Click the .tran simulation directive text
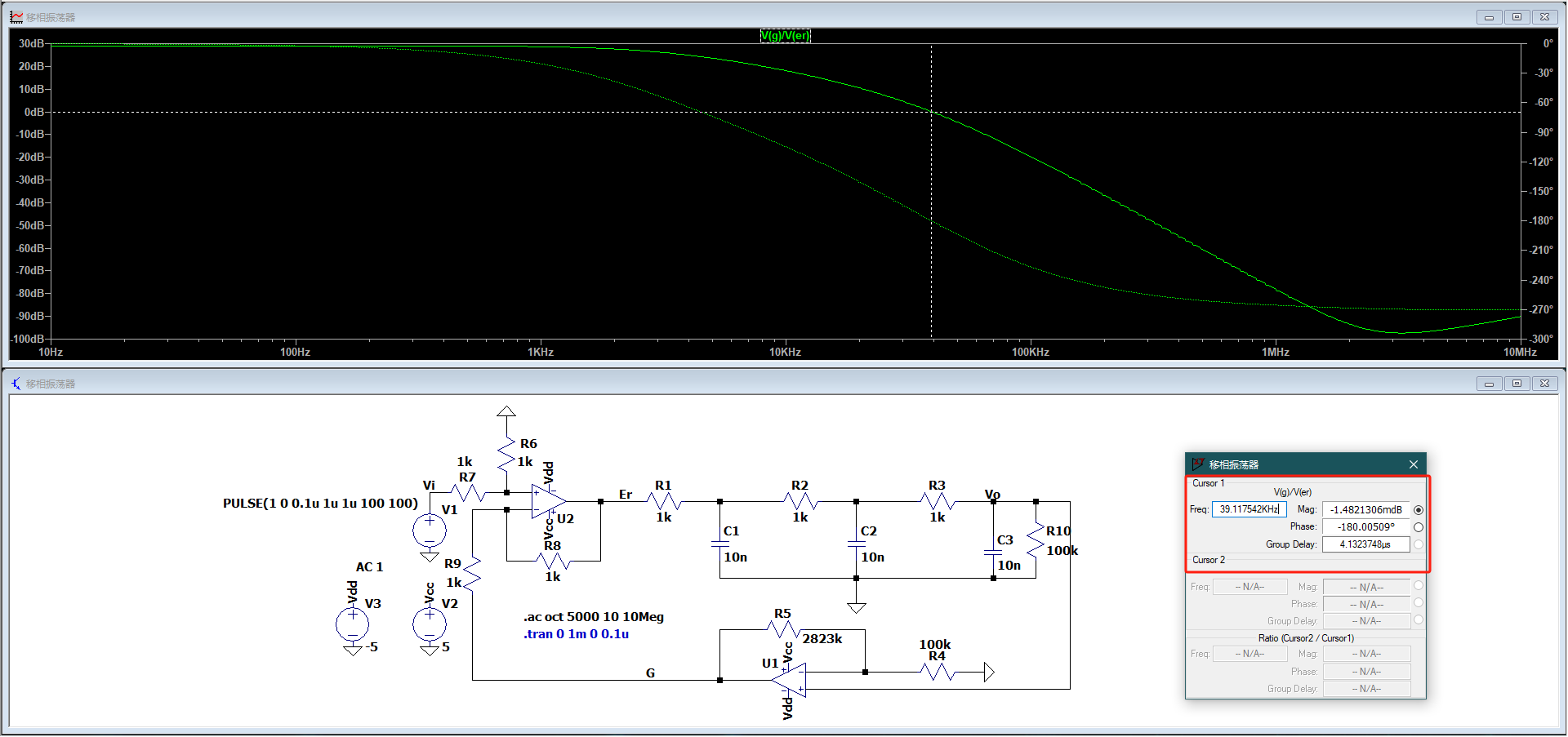The image size is (1568, 737). (577, 634)
